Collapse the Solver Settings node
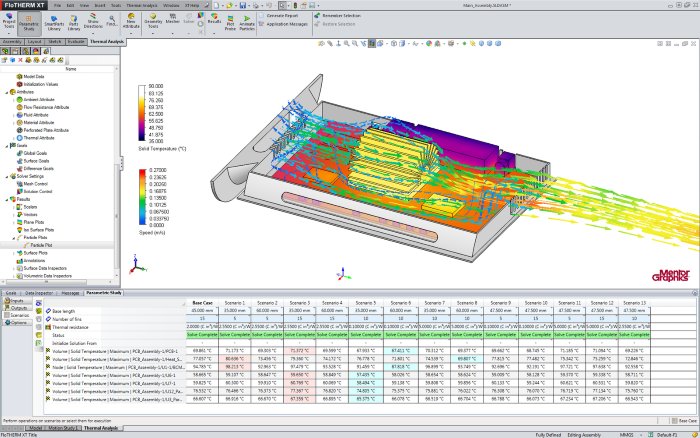Image resolution: width=700 pixels, height=438 pixels. click(6, 177)
